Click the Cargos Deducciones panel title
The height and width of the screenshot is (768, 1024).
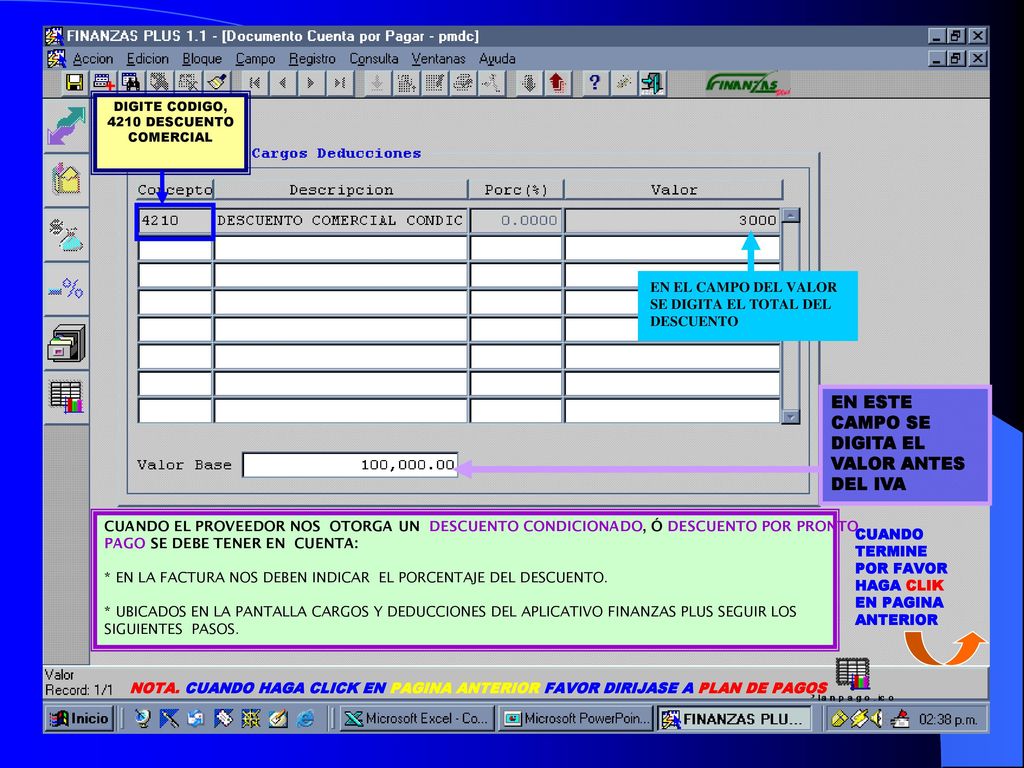(x=336, y=153)
